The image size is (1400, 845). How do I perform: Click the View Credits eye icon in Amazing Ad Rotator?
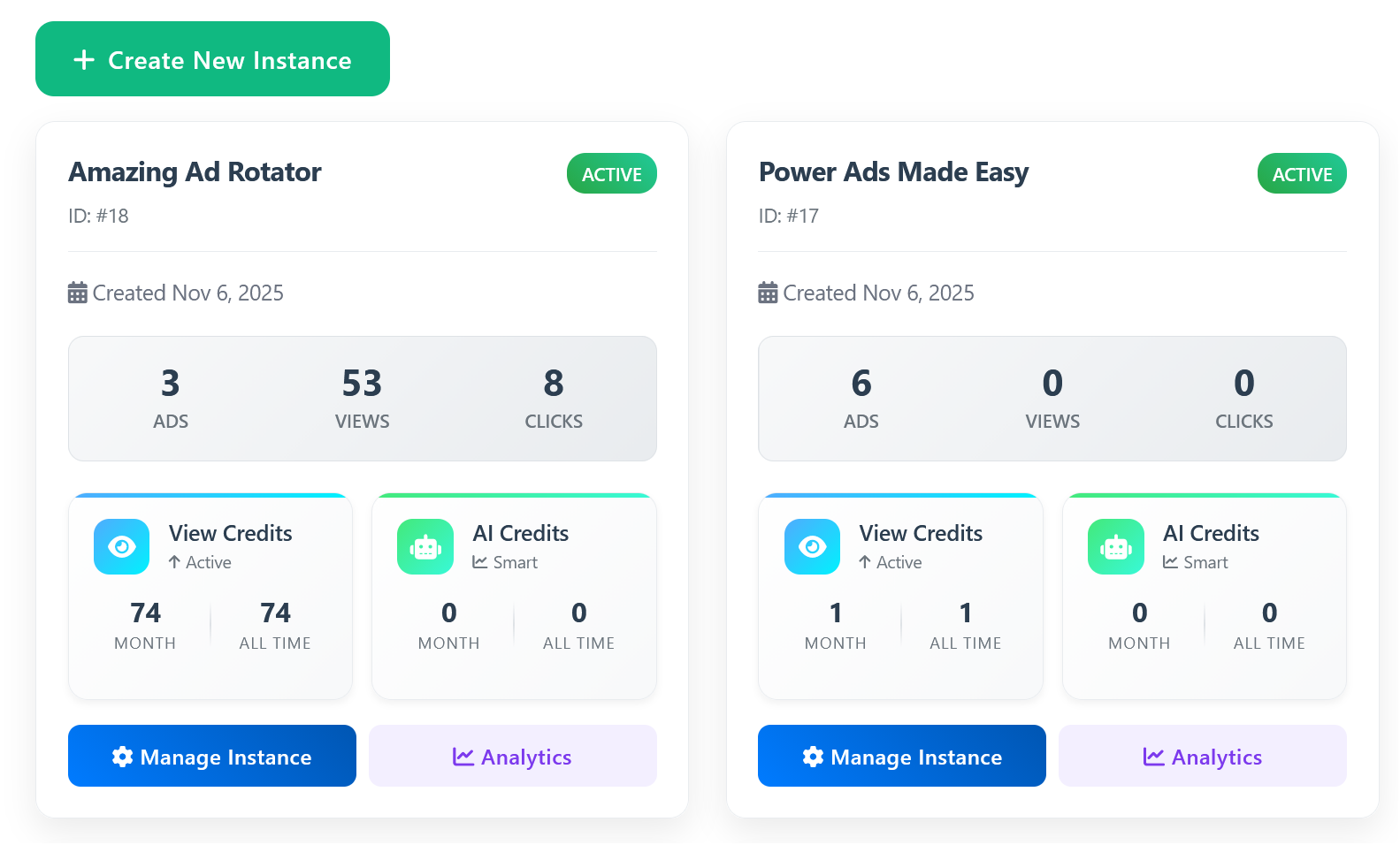[122, 546]
